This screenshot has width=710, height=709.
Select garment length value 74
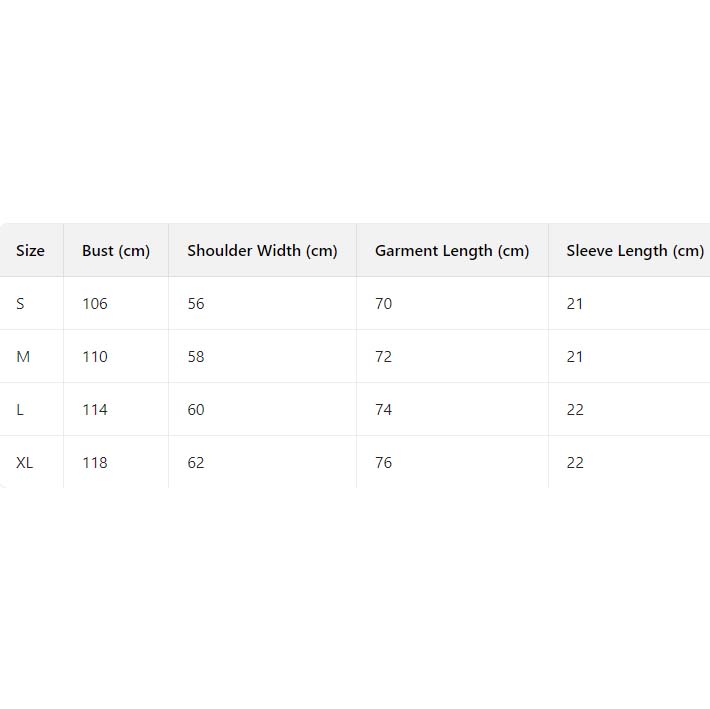(x=384, y=410)
